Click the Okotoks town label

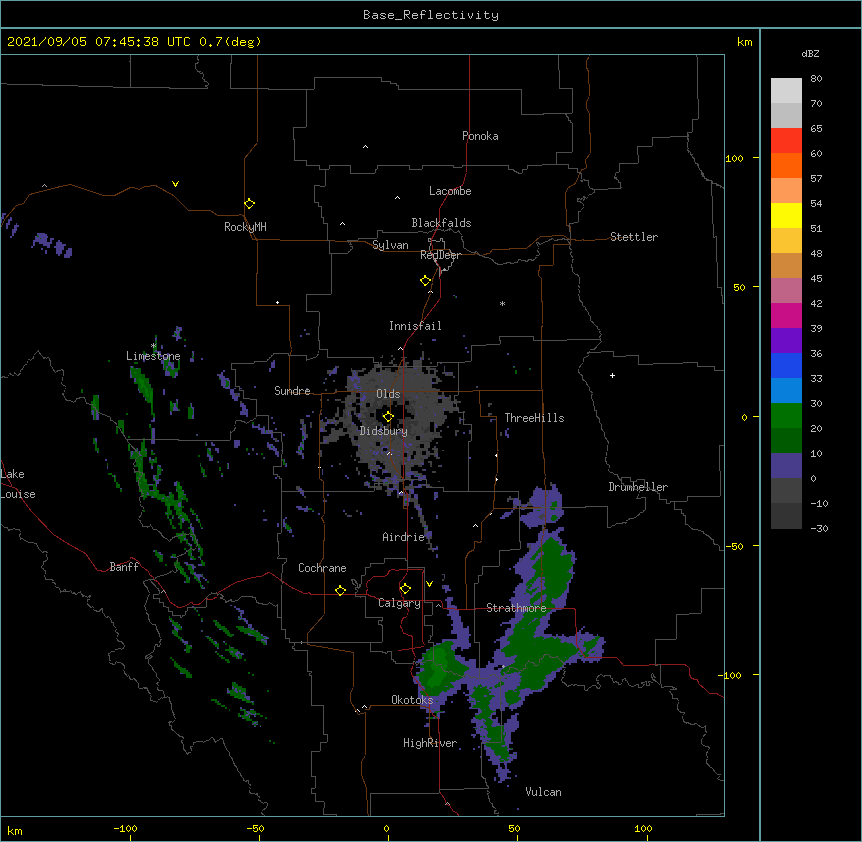tap(412, 700)
